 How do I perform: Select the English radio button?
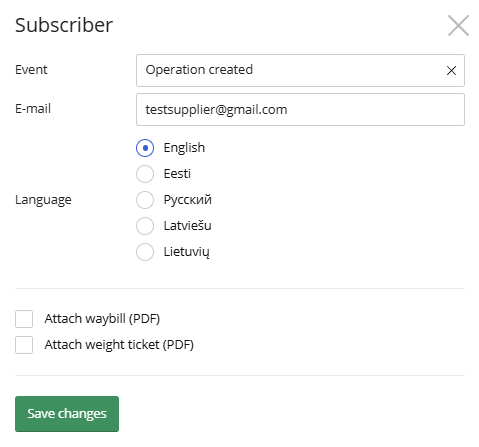point(145,148)
